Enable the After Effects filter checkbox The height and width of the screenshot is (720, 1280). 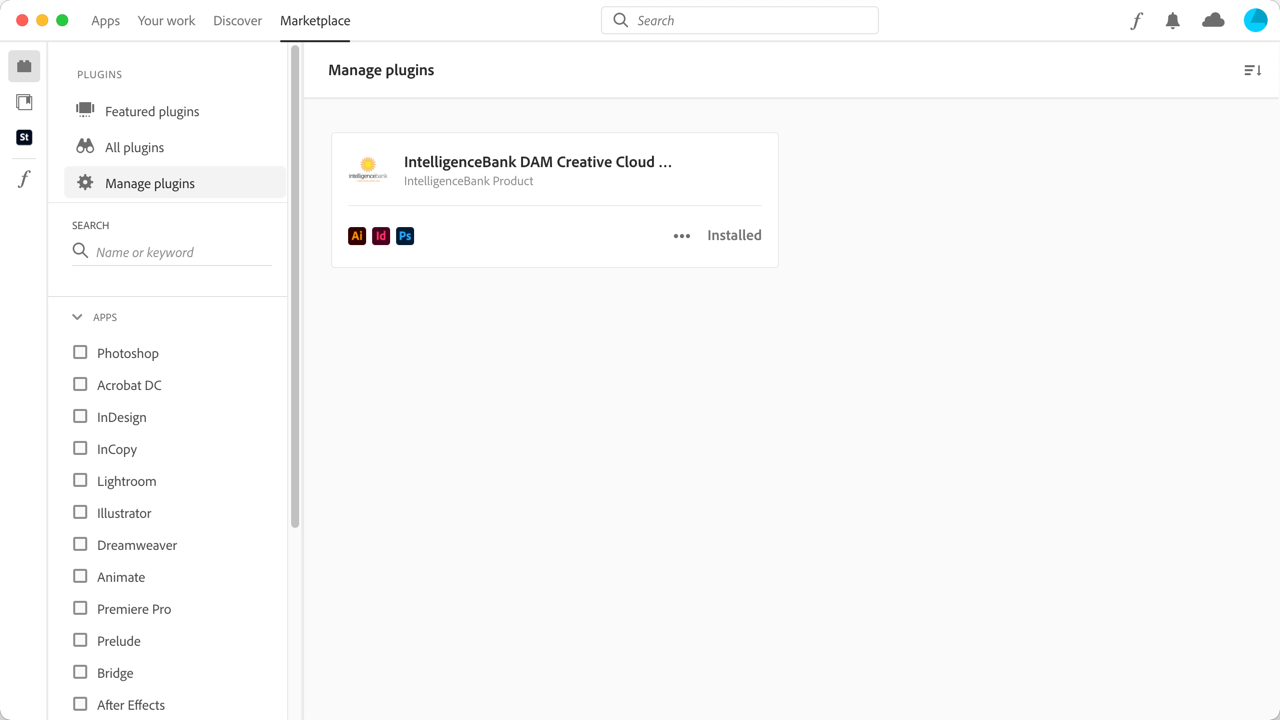tap(80, 704)
